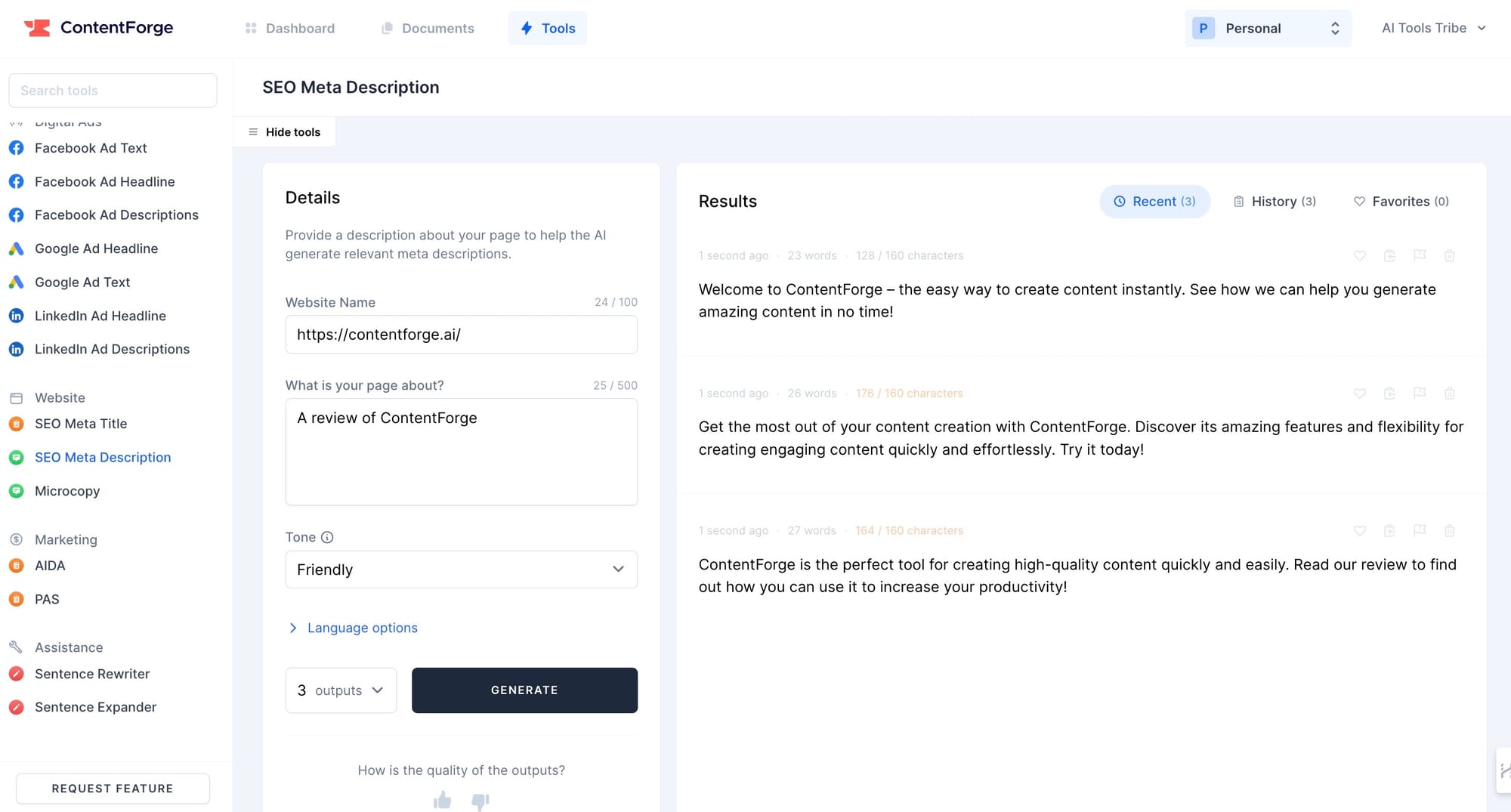This screenshot has width=1511, height=812.
Task: Click the Generate button
Action: pyautogui.click(x=524, y=690)
